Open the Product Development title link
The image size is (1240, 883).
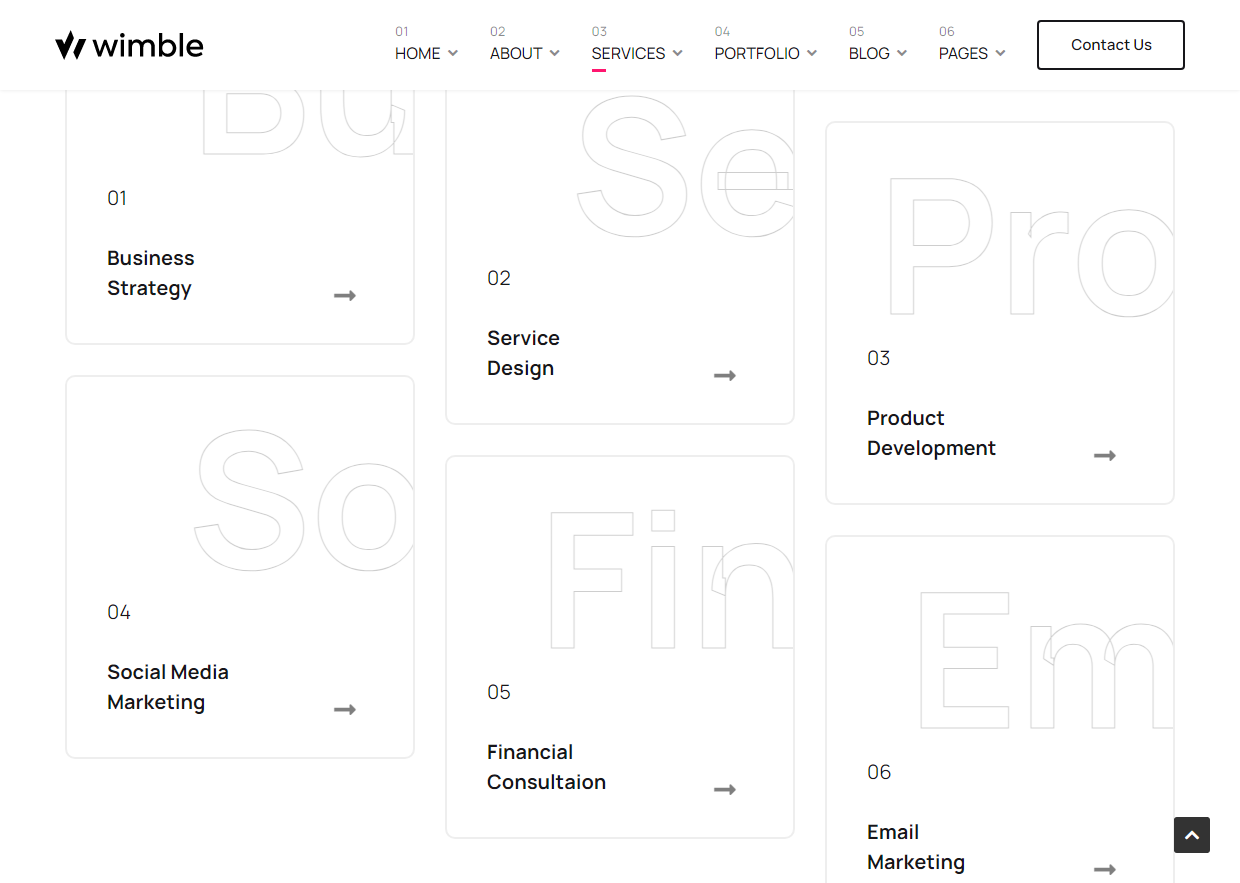(x=931, y=433)
